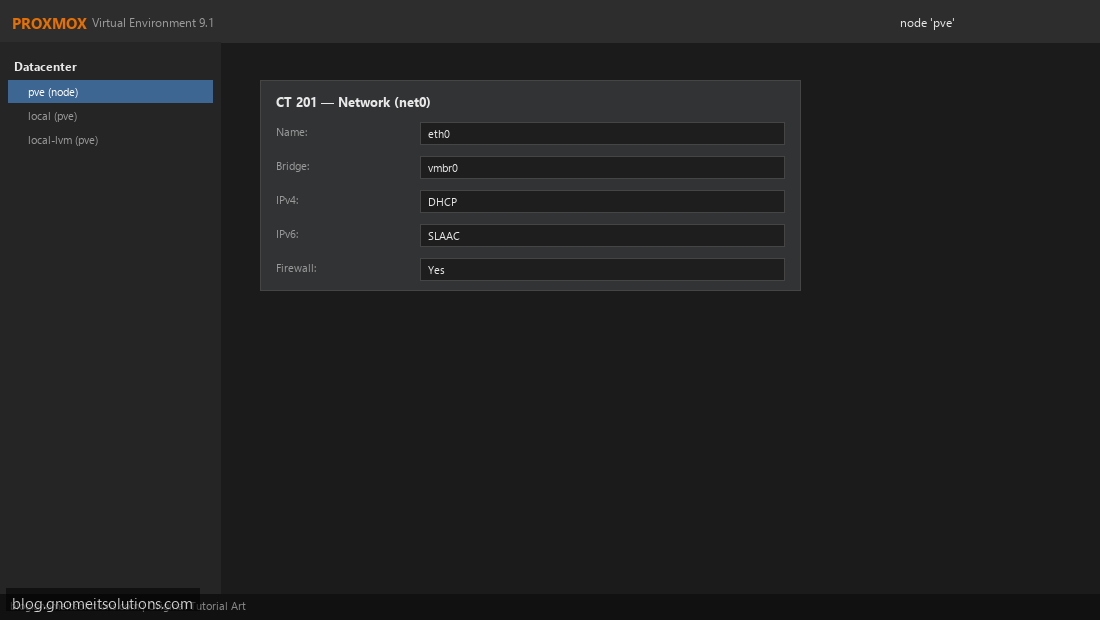
Task: Click the Name: label
Action: click(292, 132)
